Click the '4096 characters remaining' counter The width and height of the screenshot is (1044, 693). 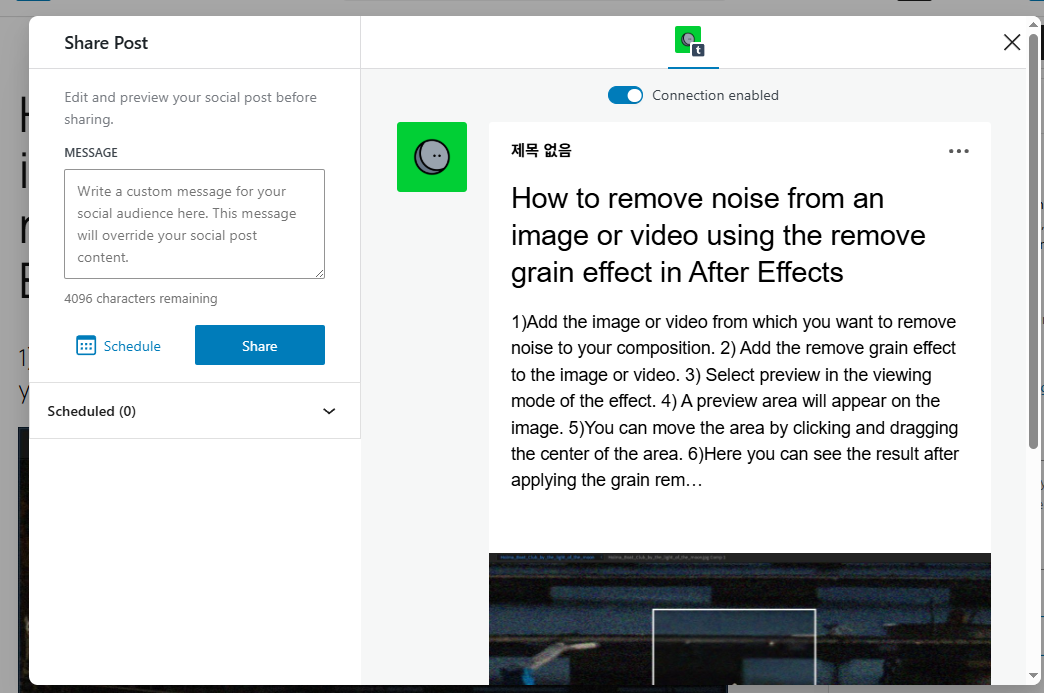click(140, 298)
